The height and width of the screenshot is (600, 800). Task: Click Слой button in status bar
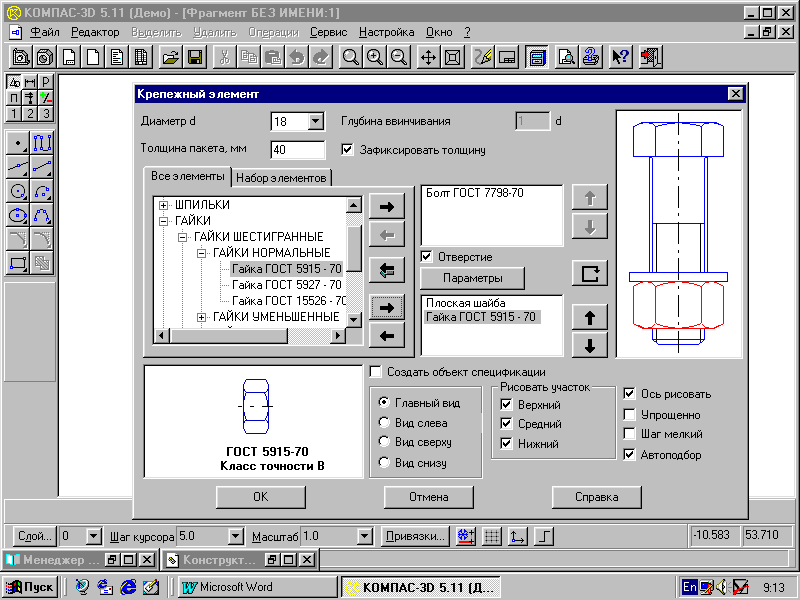[35, 536]
